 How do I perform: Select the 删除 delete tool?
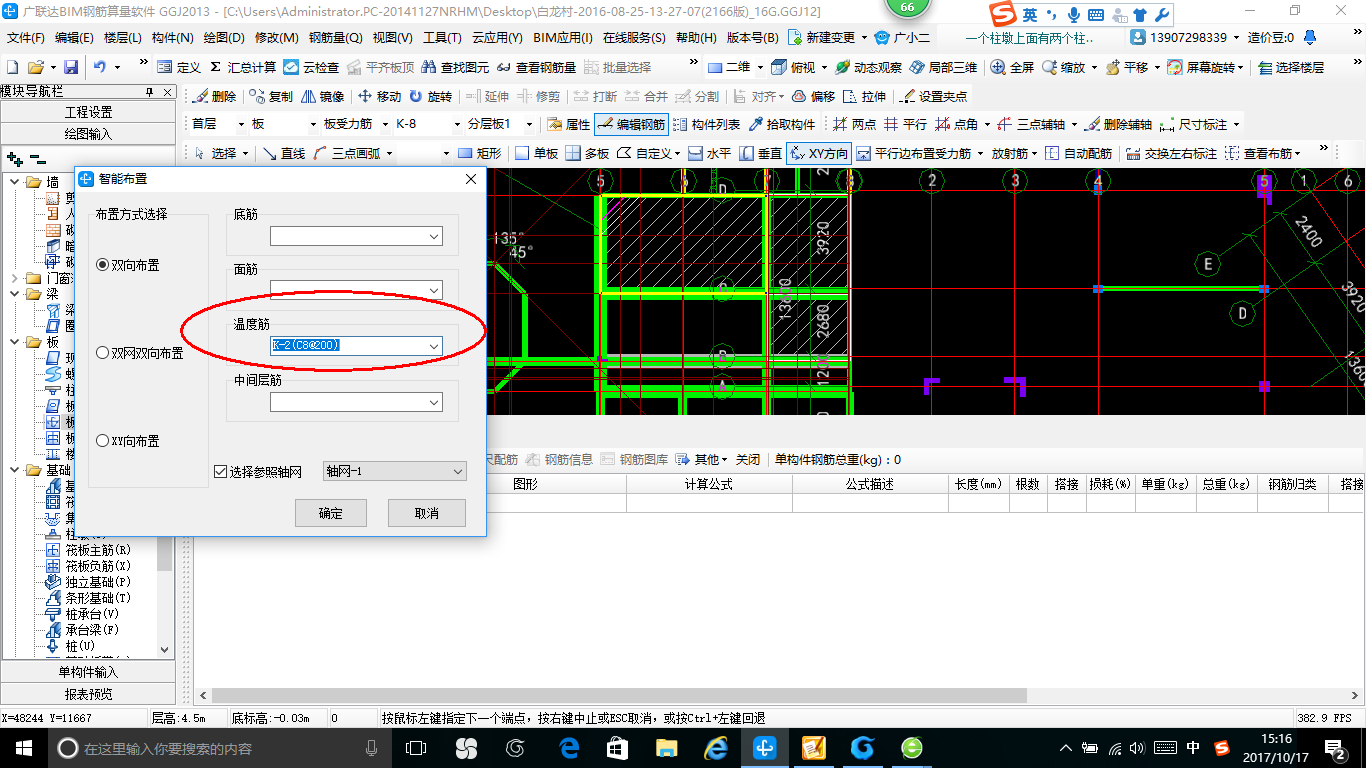tap(214, 96)
